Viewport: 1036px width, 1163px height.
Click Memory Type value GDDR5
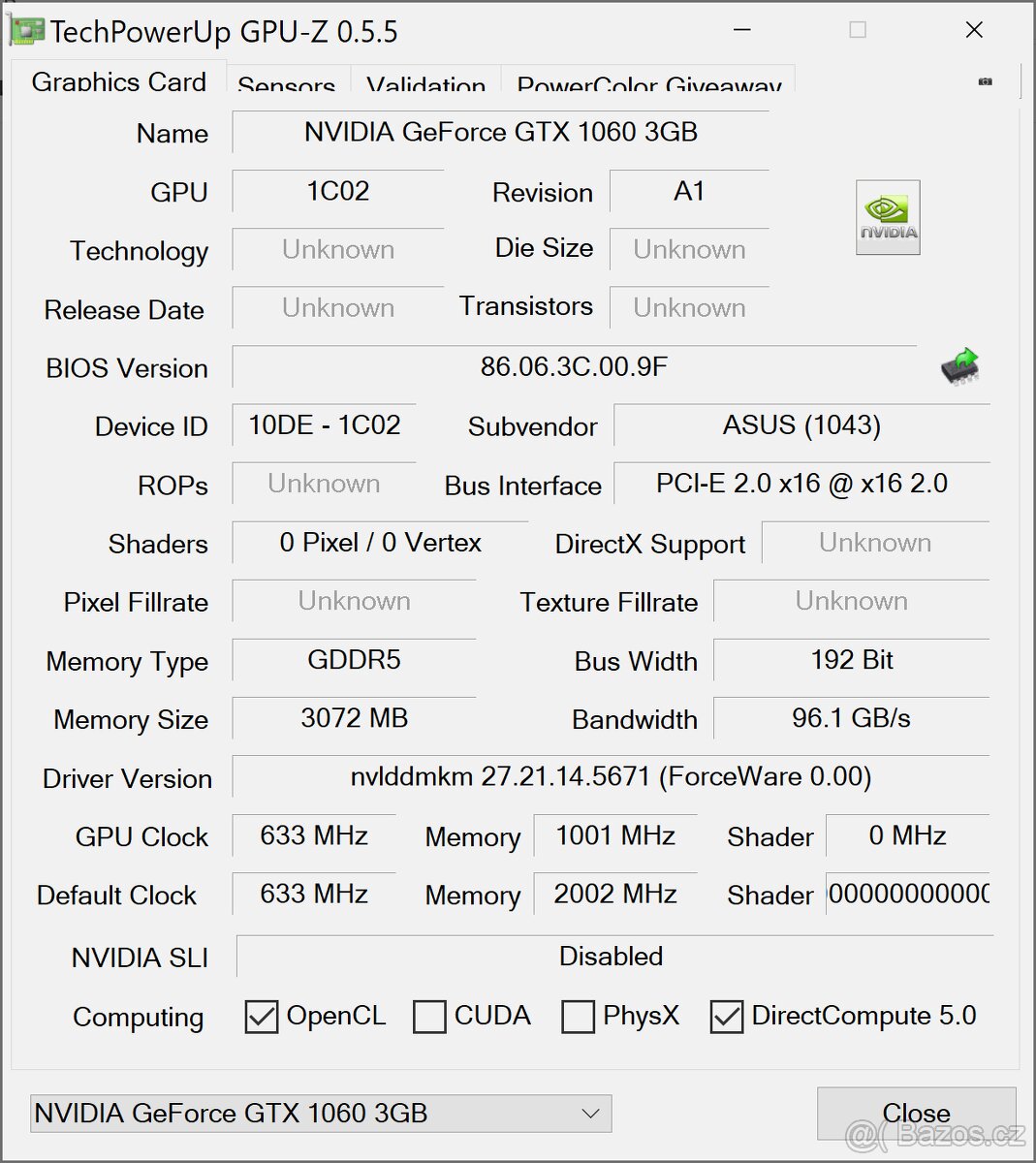(x=354, y=660)
